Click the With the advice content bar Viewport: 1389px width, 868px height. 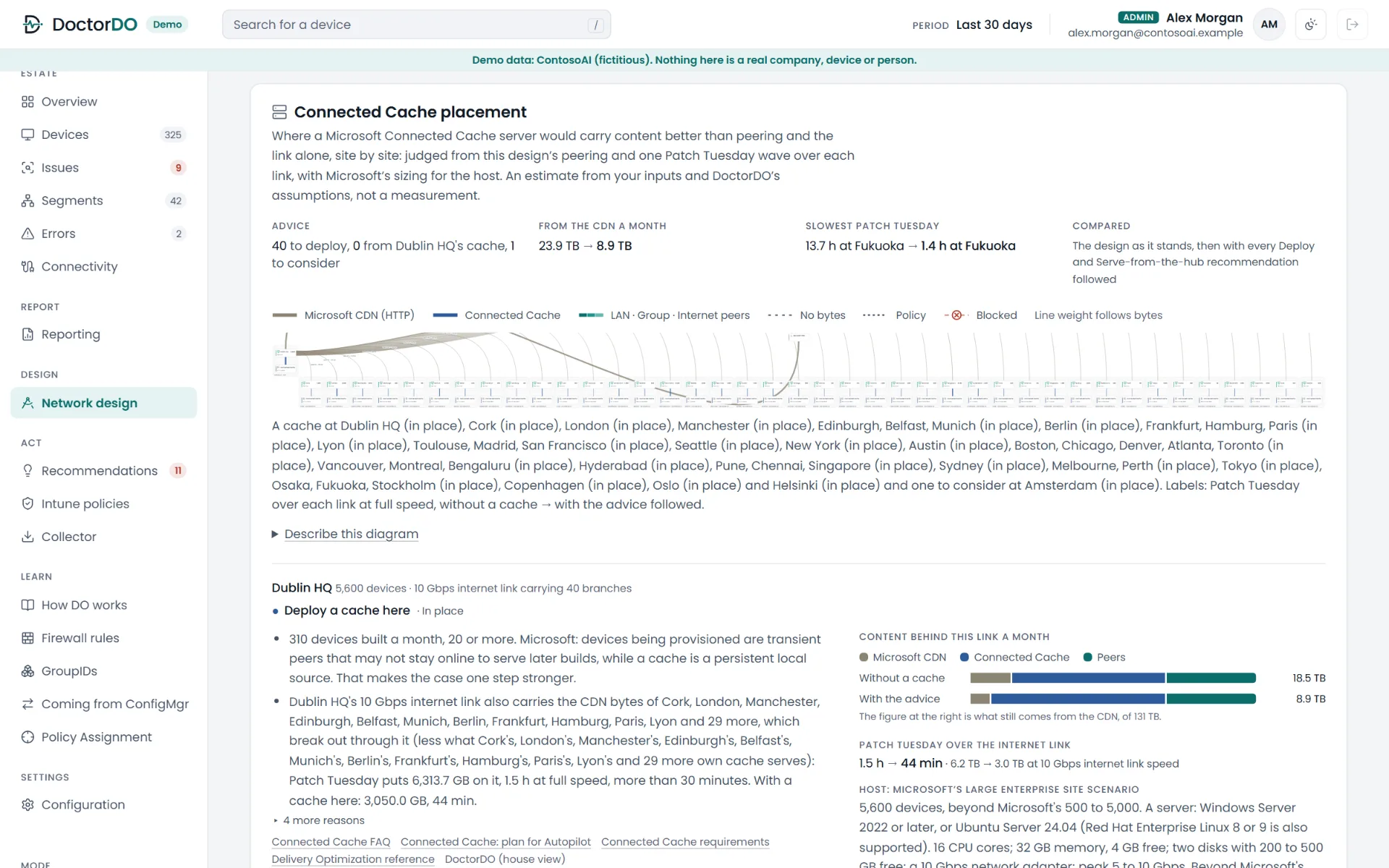click(x=1113, y=699)
